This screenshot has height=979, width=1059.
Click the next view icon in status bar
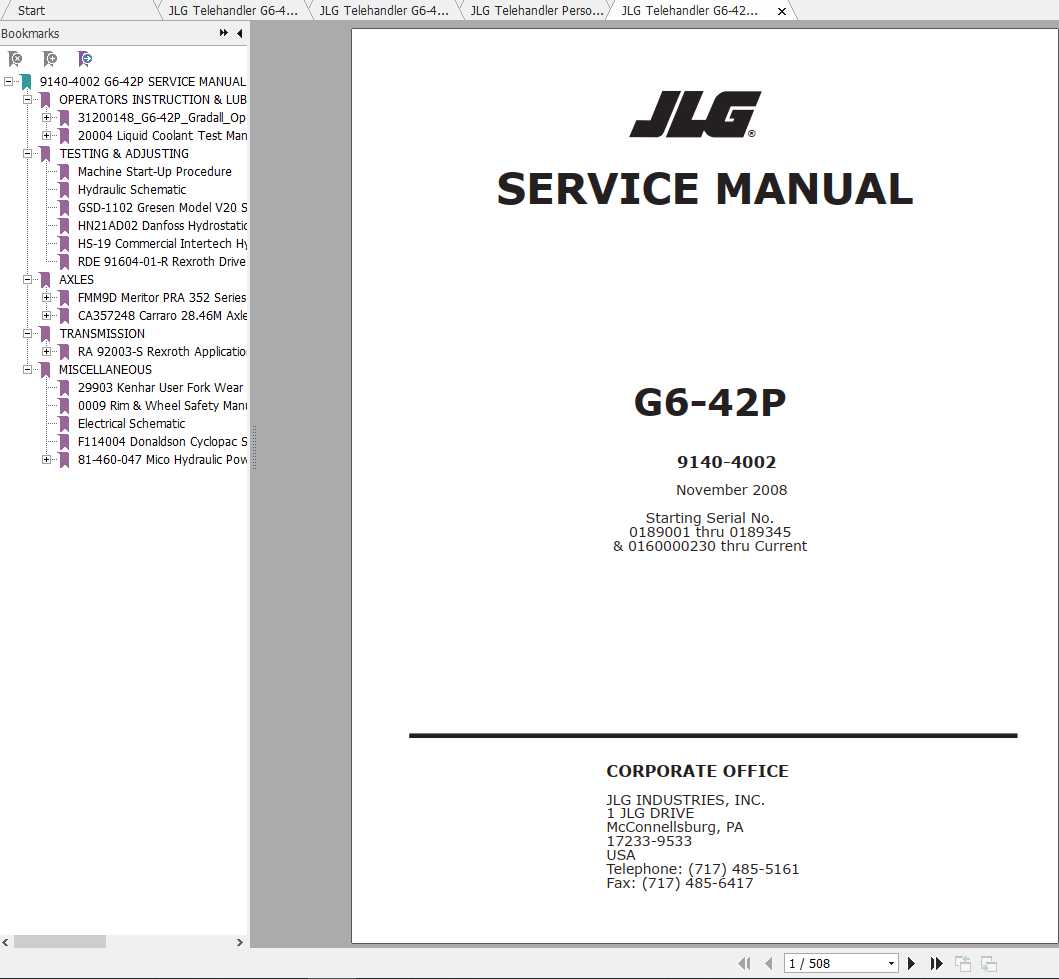point(989,963)
